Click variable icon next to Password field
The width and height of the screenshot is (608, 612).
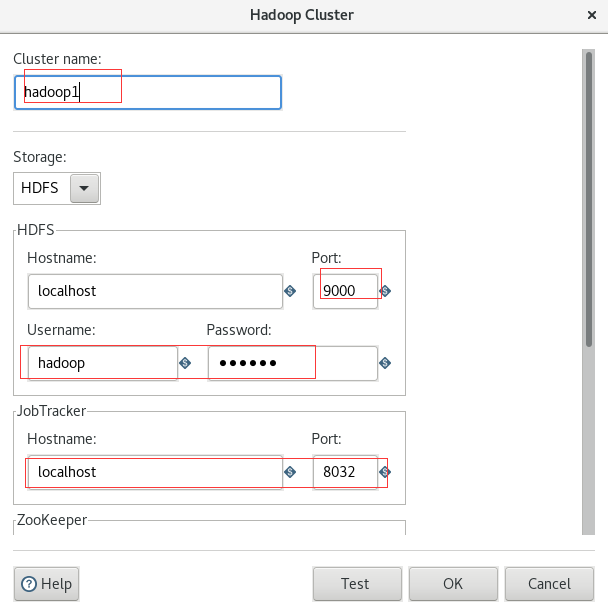pyautogui.click(x=385, y=363)
